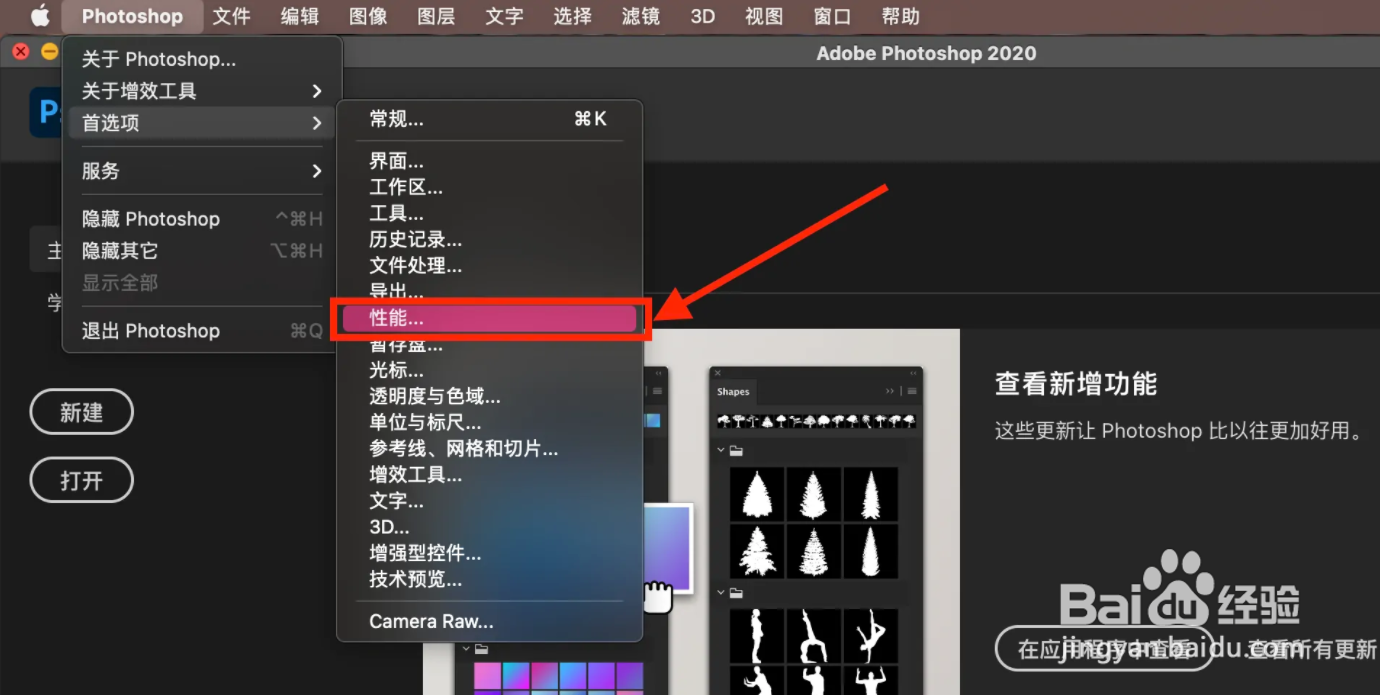Open the 文件 menu
This screenshot has height=695, width=1380.
[x=232, y=16]
